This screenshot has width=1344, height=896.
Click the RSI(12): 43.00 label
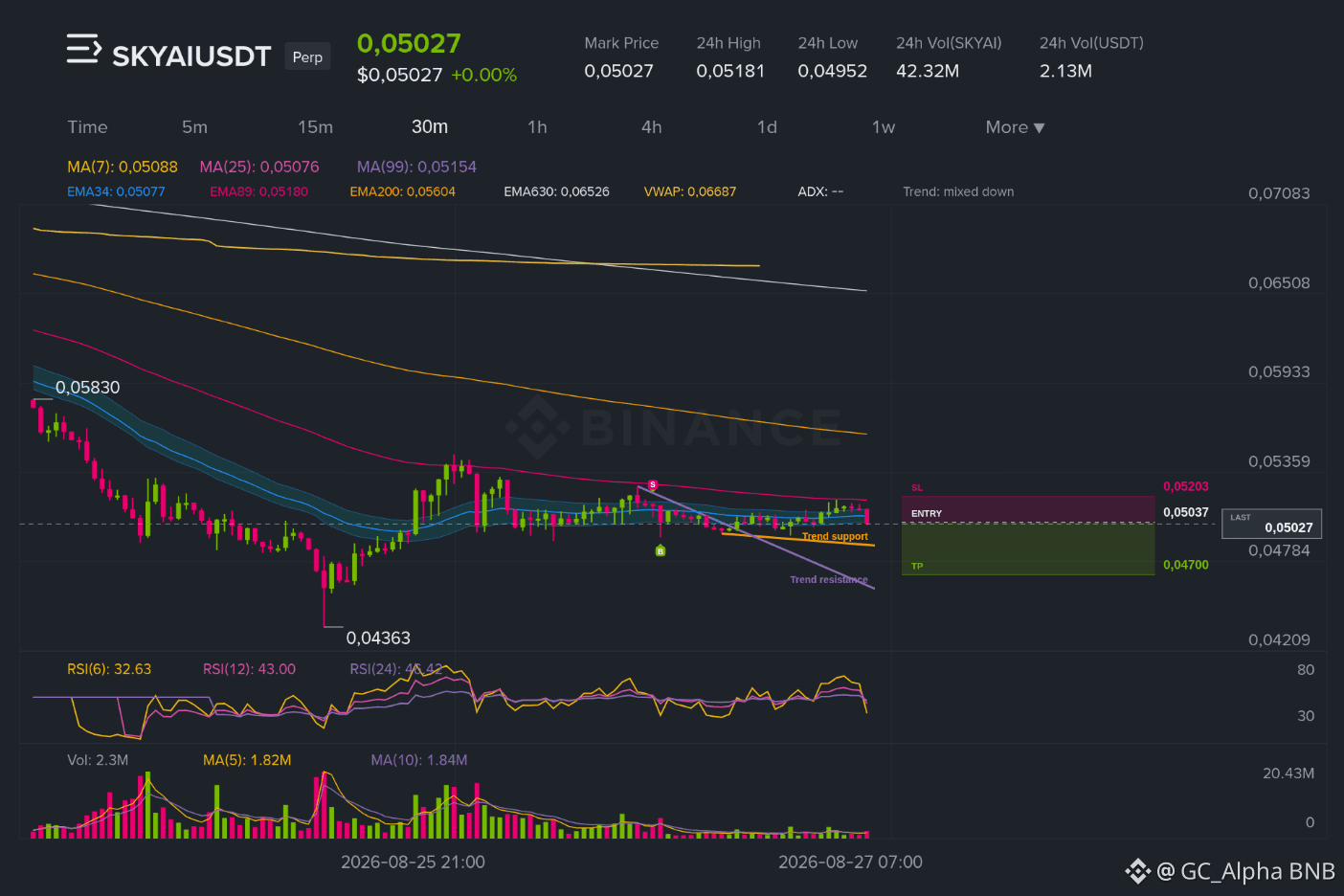(249, 669)
